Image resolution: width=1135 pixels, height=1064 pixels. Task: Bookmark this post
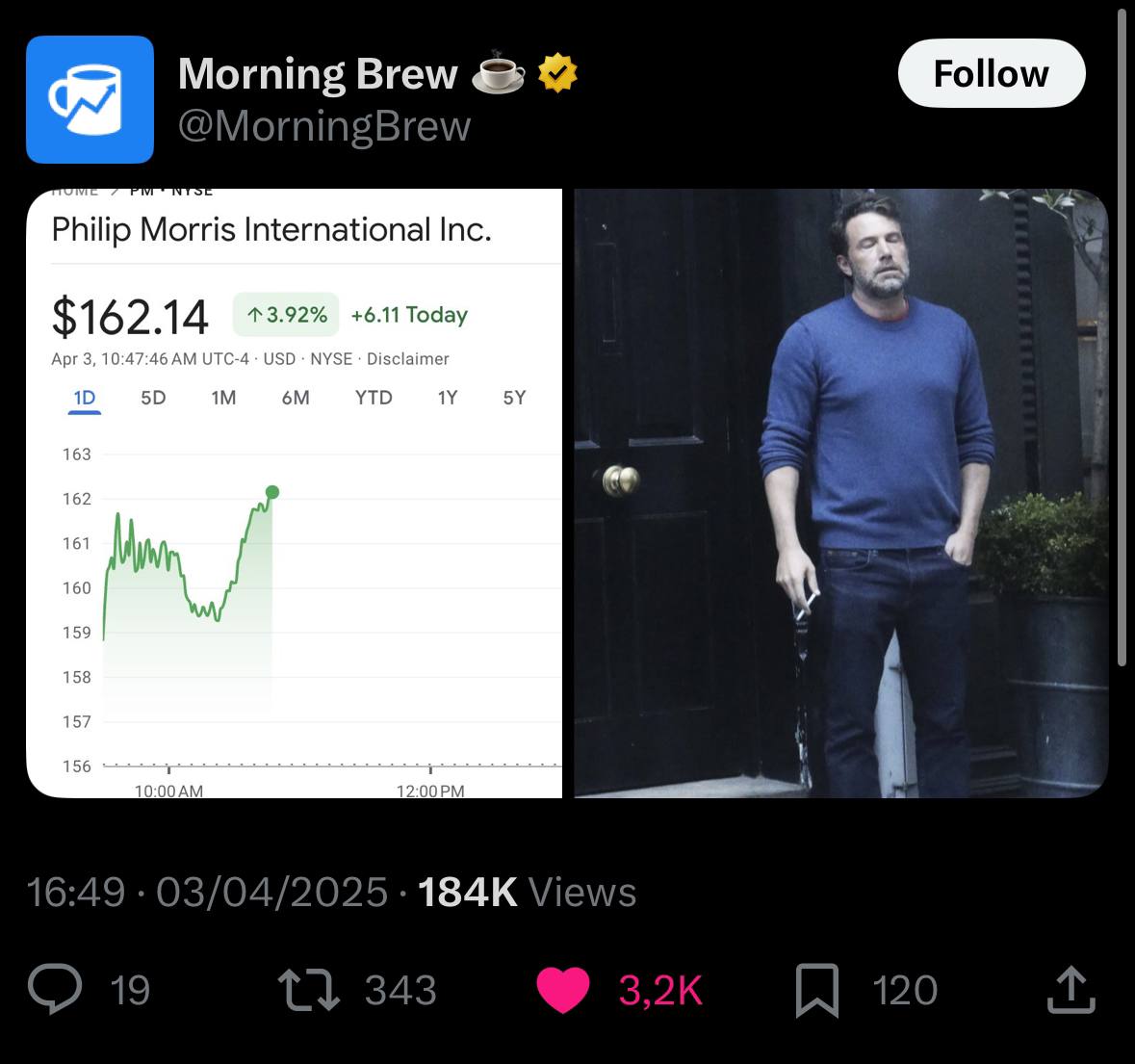(816, 991)
